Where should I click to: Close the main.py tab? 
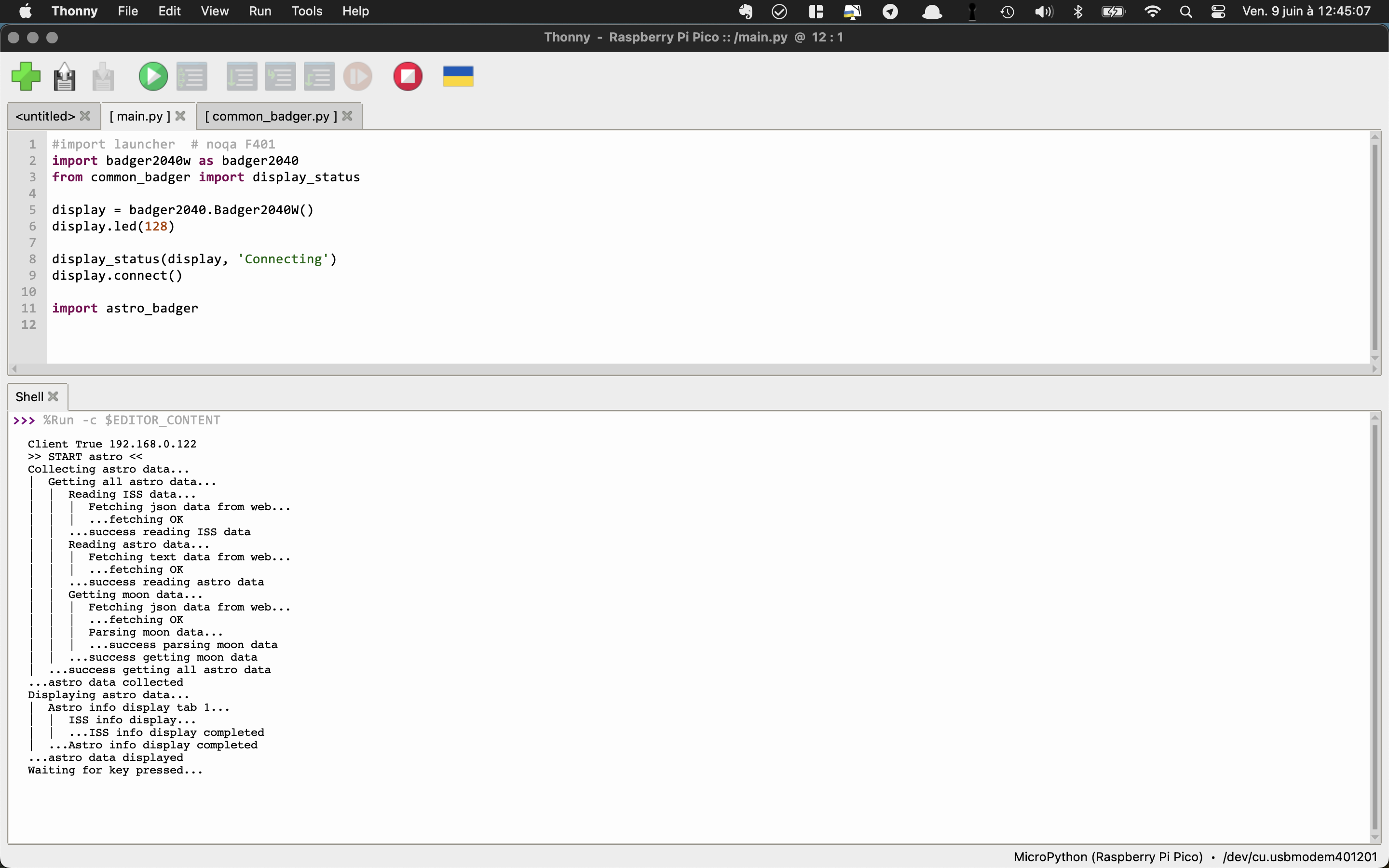click(x=180, y=116)
